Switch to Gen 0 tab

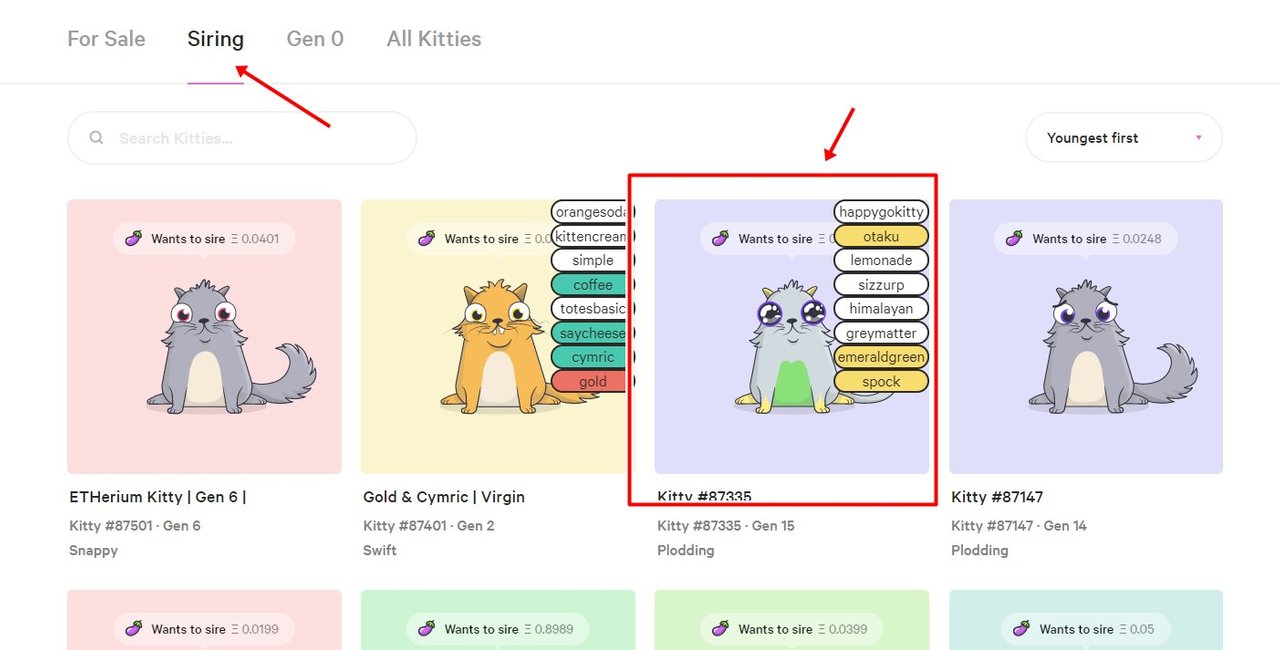[315, 39]
